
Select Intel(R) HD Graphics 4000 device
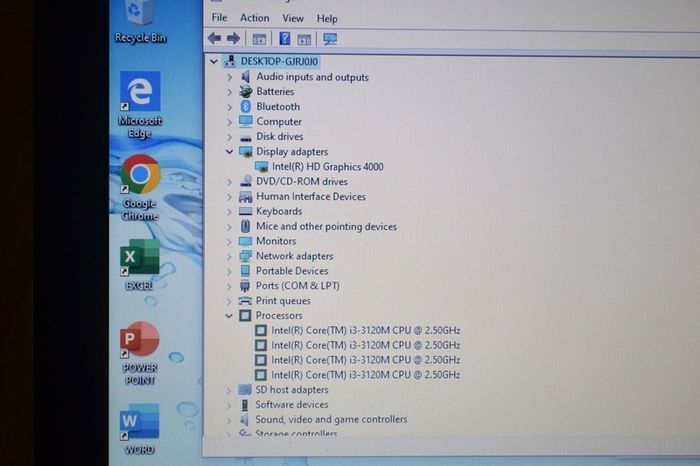click(327, 166)
